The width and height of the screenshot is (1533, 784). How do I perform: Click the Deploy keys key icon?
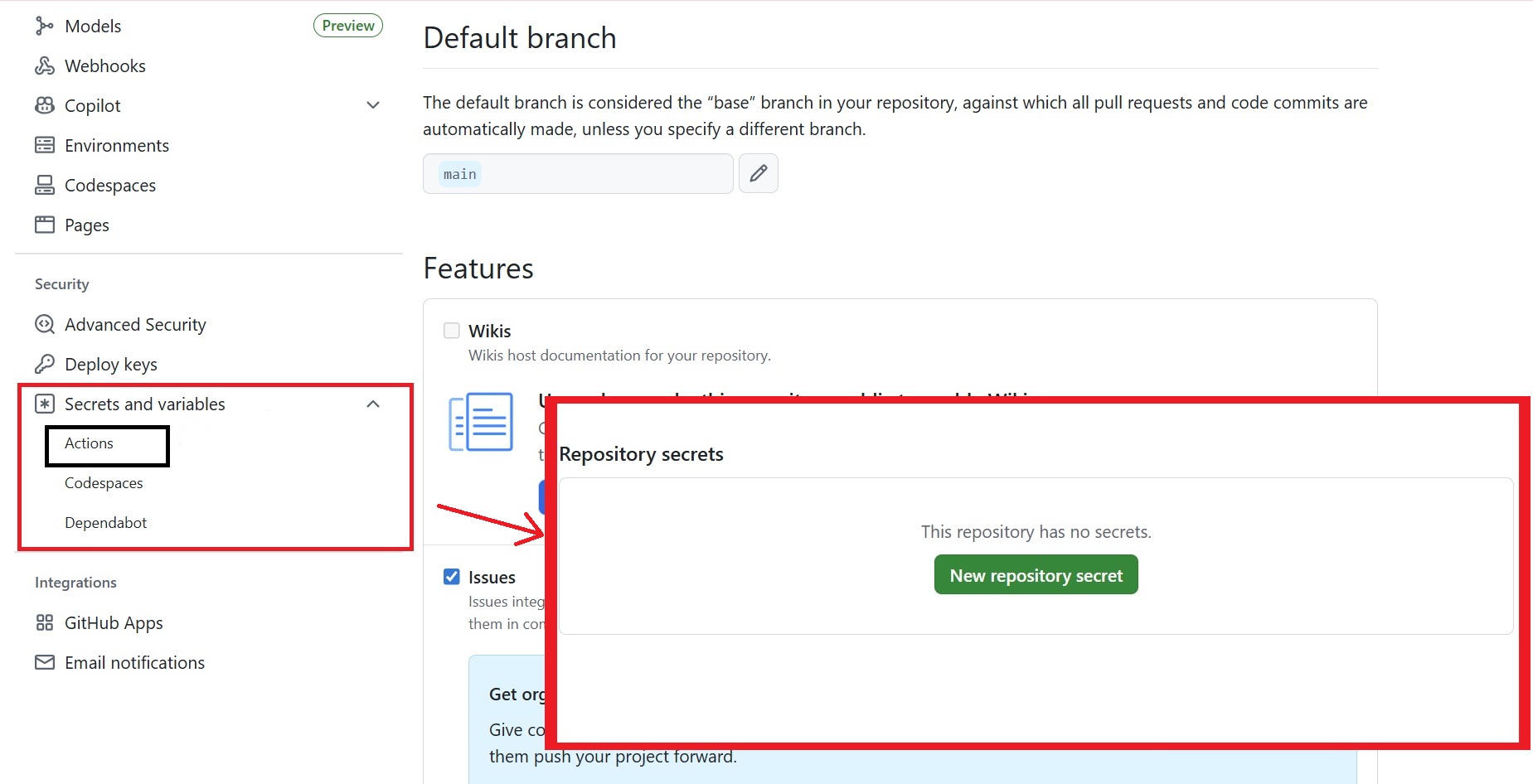(x=43, y=364)
